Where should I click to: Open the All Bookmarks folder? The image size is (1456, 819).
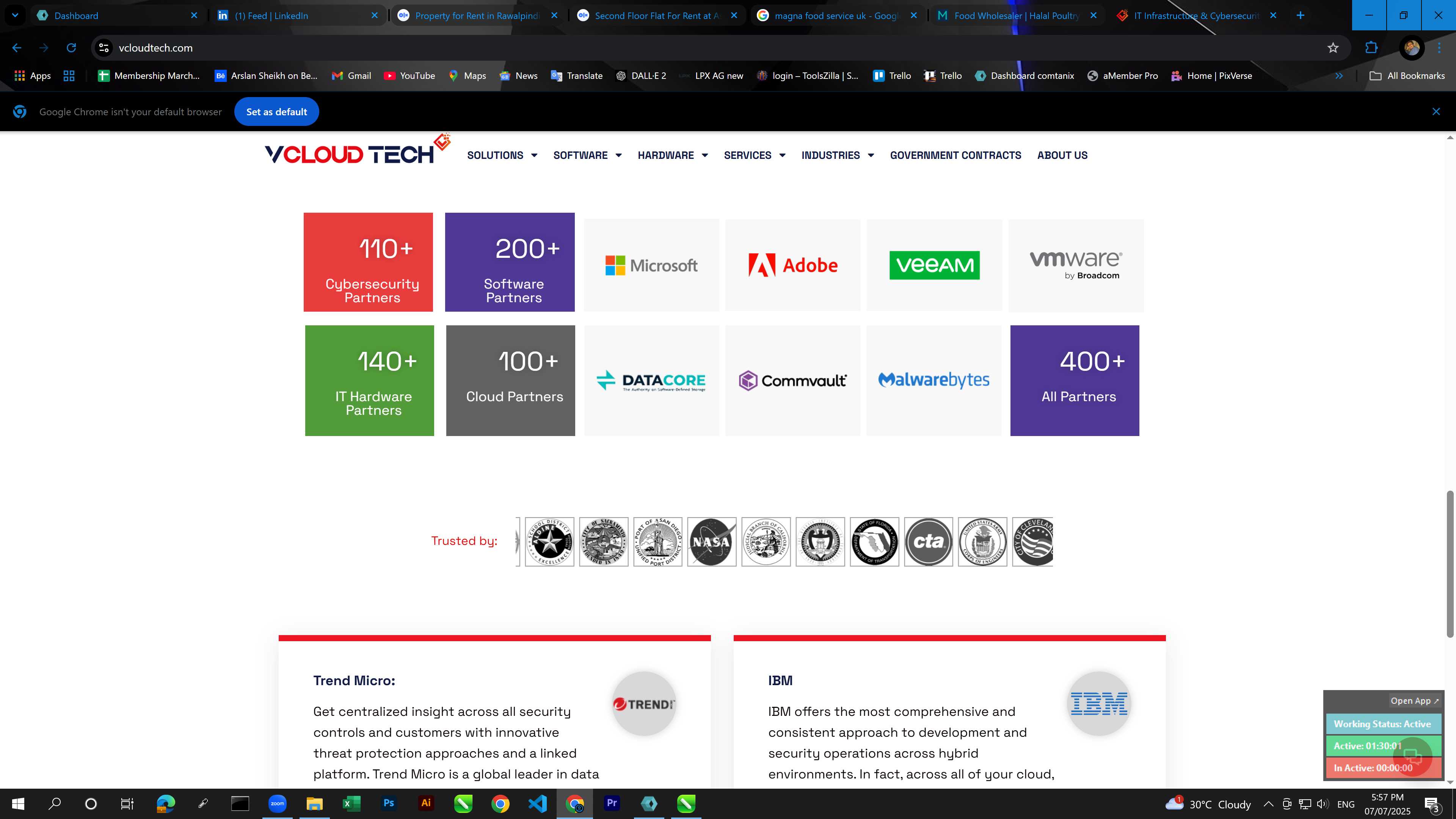[x=1407, y=76]
